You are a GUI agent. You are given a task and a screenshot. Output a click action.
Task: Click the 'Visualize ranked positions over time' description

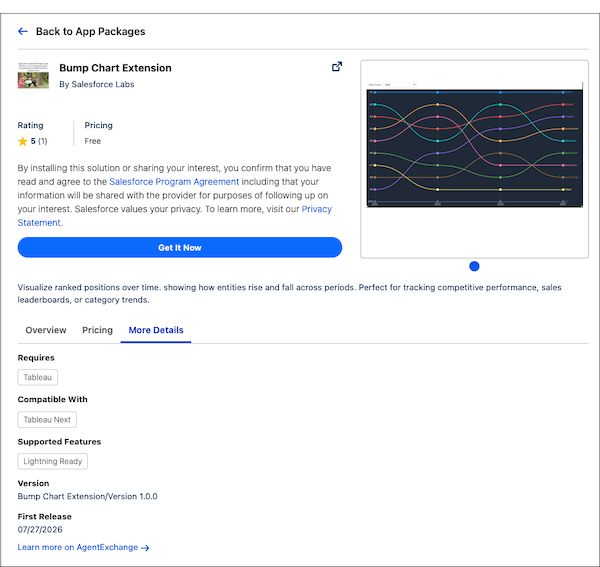pos(289,294)
